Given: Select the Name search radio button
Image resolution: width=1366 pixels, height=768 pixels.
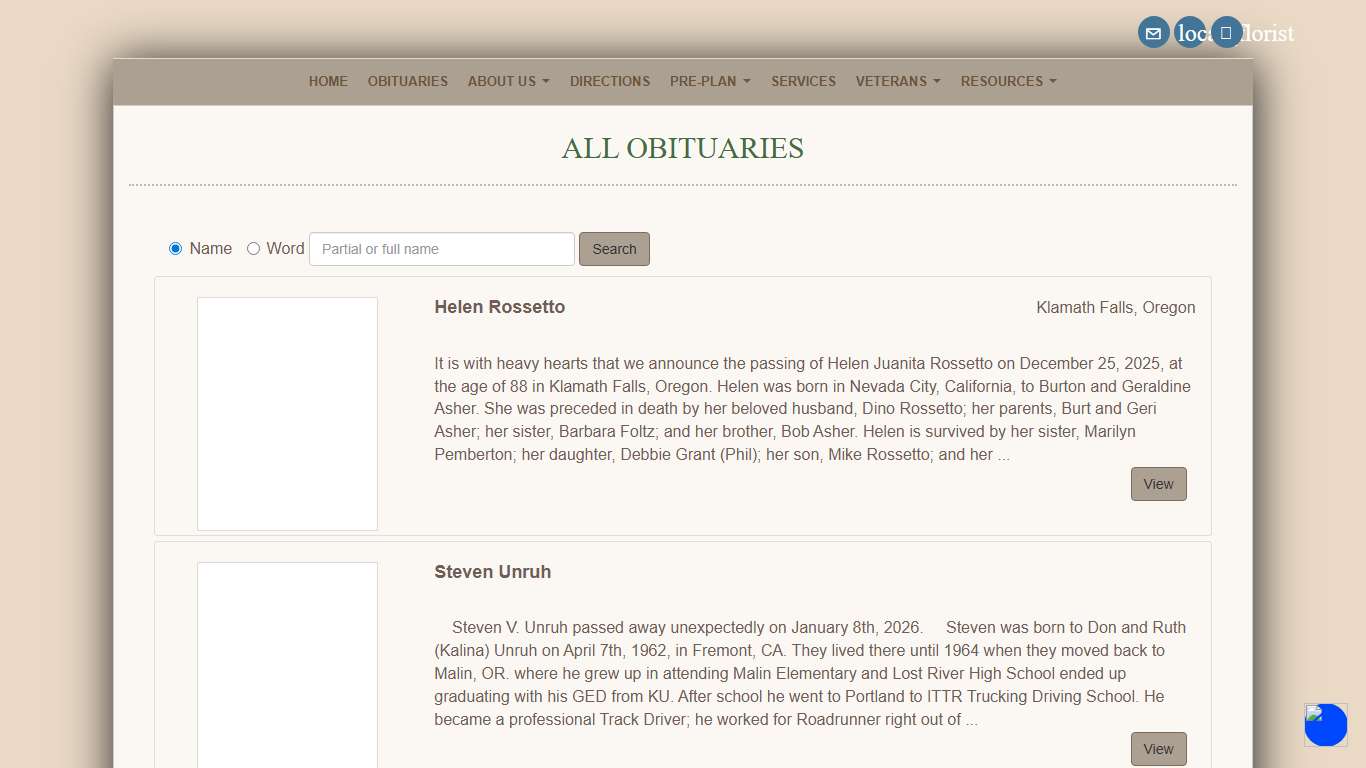Looking at the screenshot, I should 175,248.
